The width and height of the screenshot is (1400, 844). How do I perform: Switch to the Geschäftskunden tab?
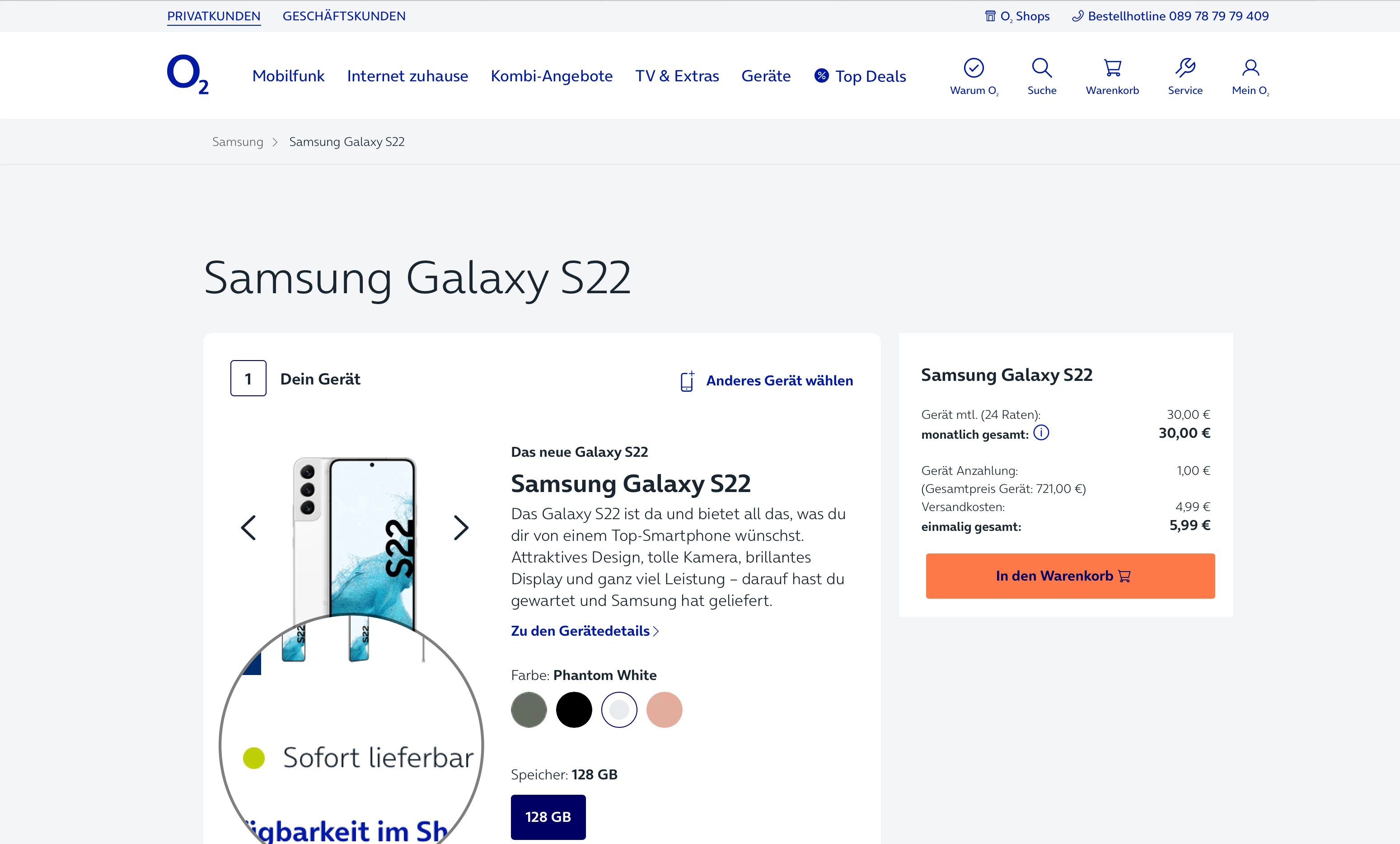pos(344,16)
